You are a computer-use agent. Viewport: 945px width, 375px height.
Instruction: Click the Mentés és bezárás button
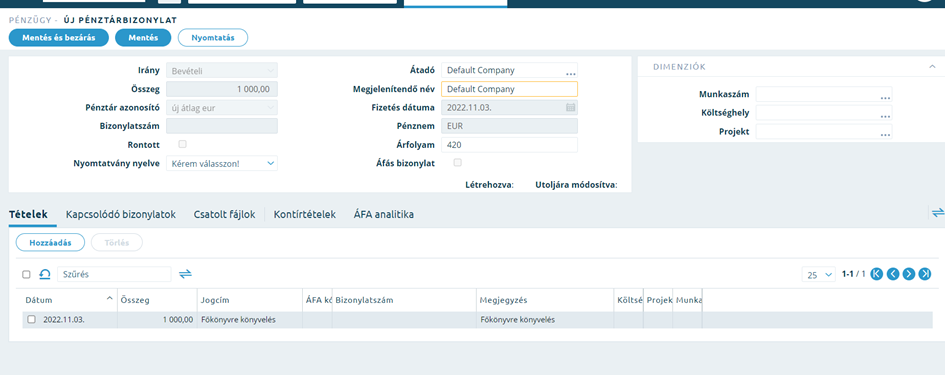[58, 37]
